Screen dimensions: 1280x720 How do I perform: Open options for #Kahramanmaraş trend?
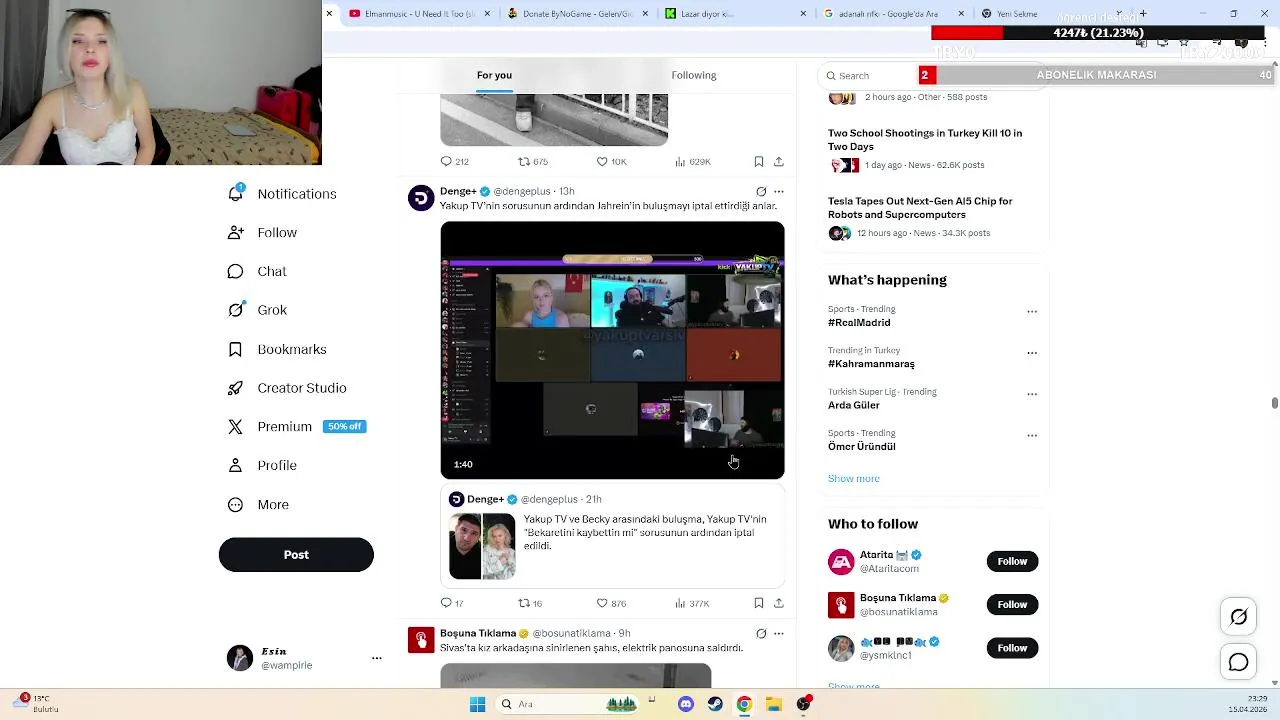click(x=1032, y=352)
